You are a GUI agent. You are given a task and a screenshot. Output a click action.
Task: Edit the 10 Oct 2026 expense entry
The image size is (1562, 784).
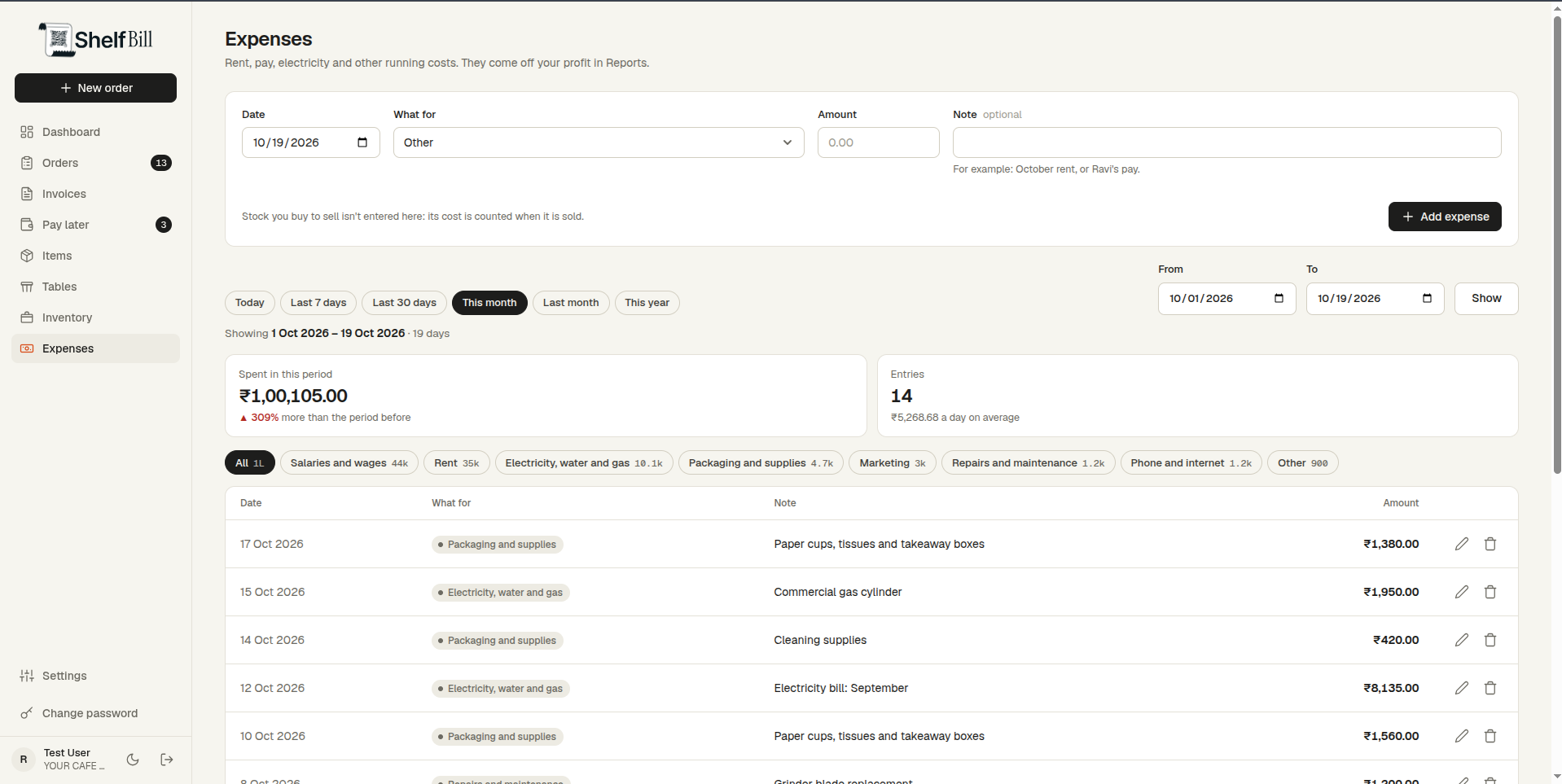(1462, 736)
